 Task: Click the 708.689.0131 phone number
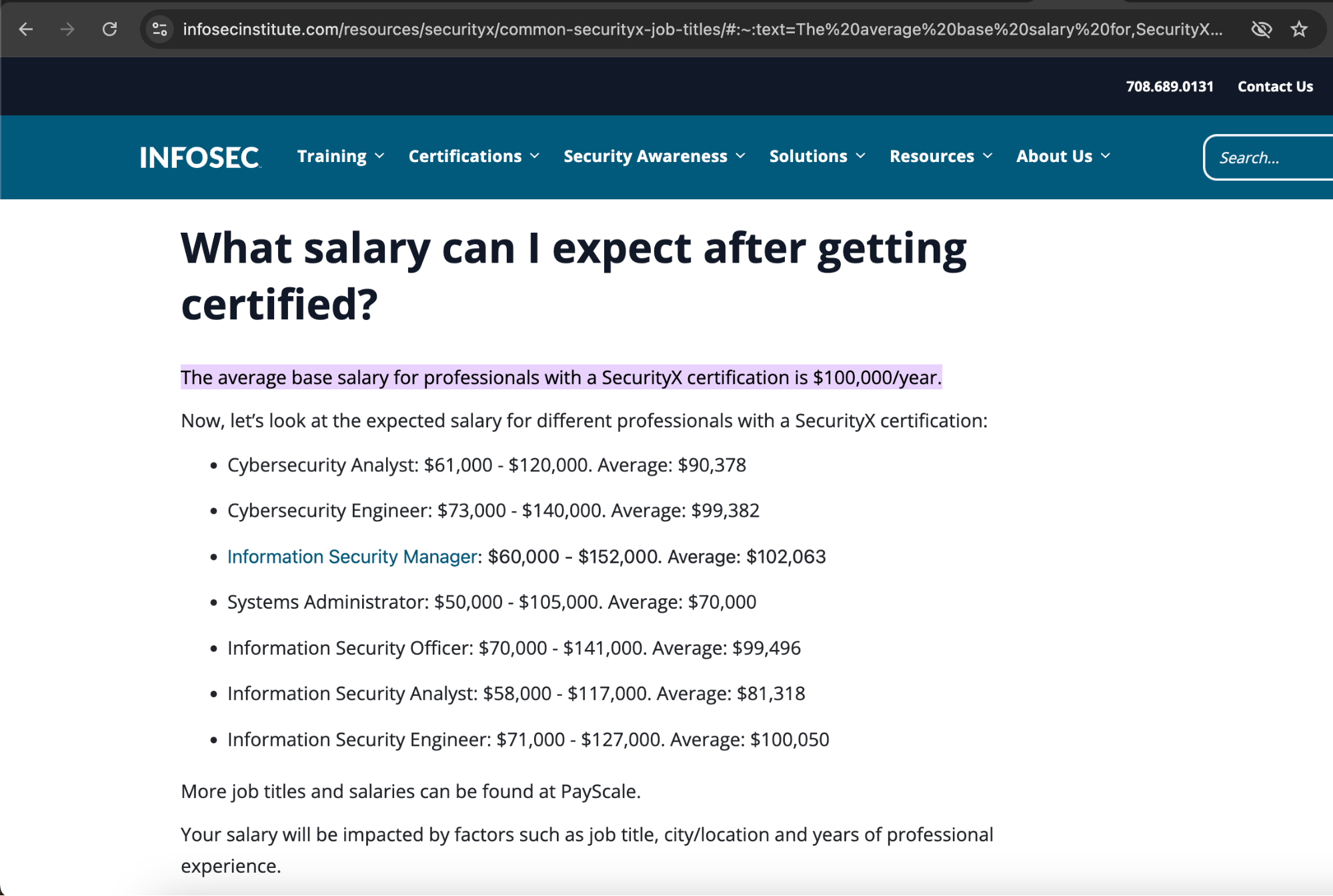click(x=1170, y=87)
